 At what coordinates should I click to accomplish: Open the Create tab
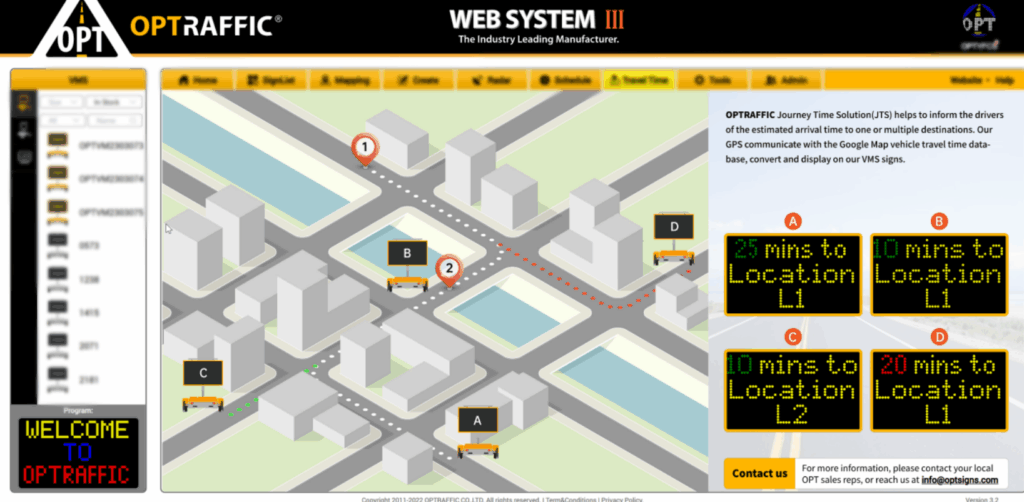click(418, 80)
